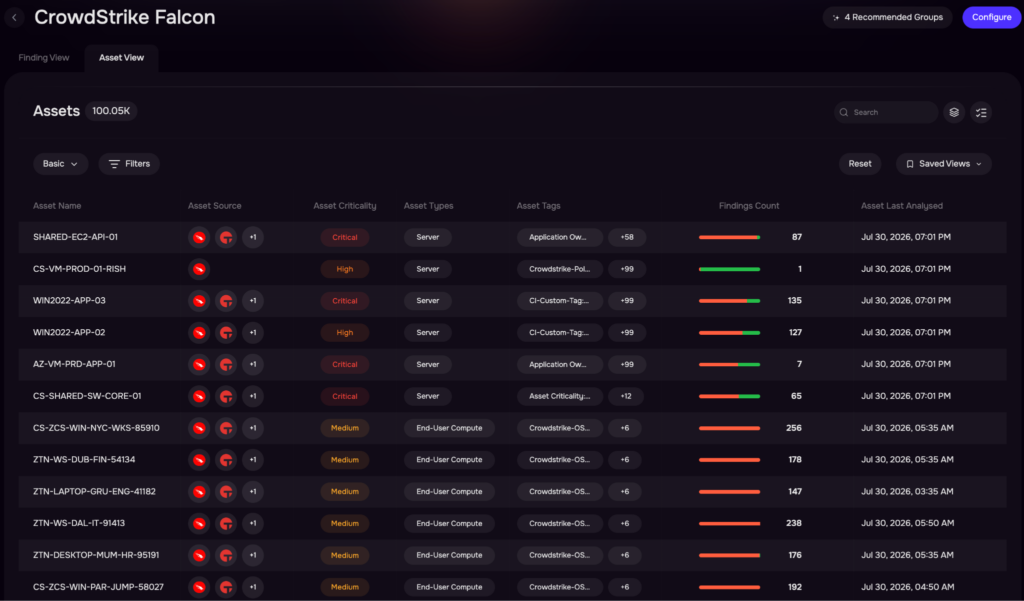This screenshot has height=601, width=1024.
Task: Expand +58 more tags for SHARED-EC2-API-01
Action: 627,237
